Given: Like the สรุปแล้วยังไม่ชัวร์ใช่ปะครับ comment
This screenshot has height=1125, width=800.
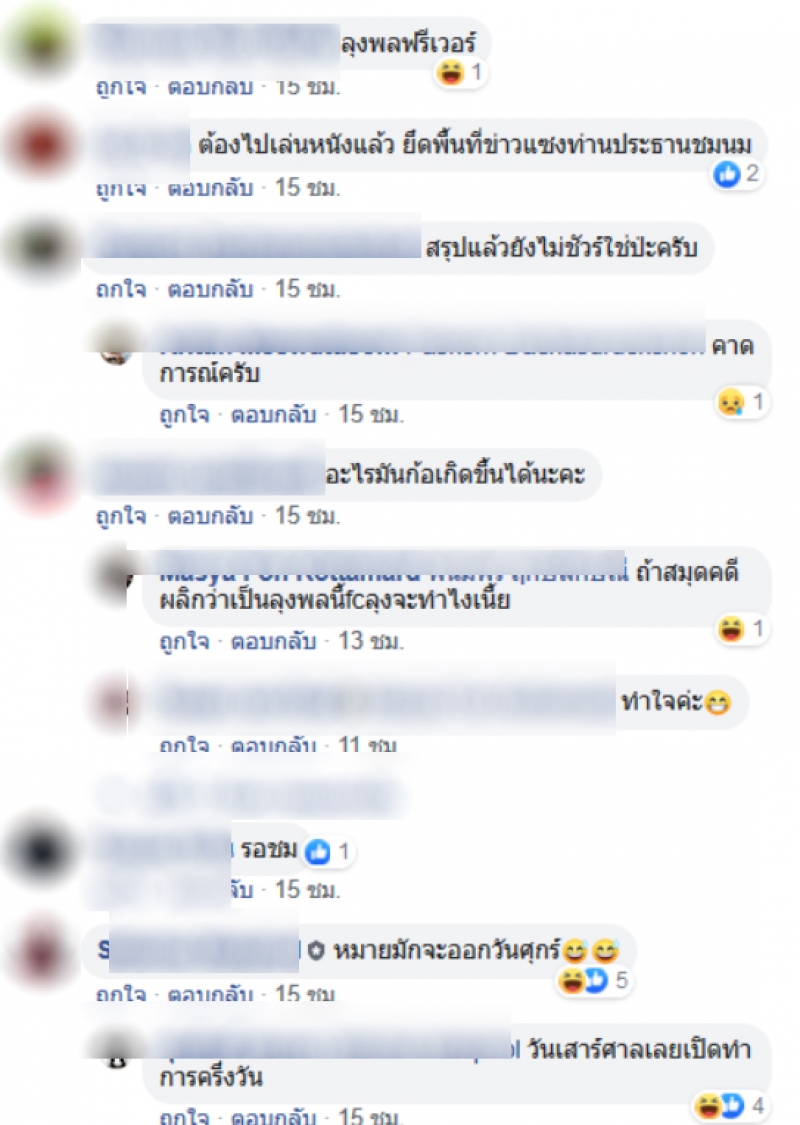Looking at the screenshot, I should (x=121, y=289).
